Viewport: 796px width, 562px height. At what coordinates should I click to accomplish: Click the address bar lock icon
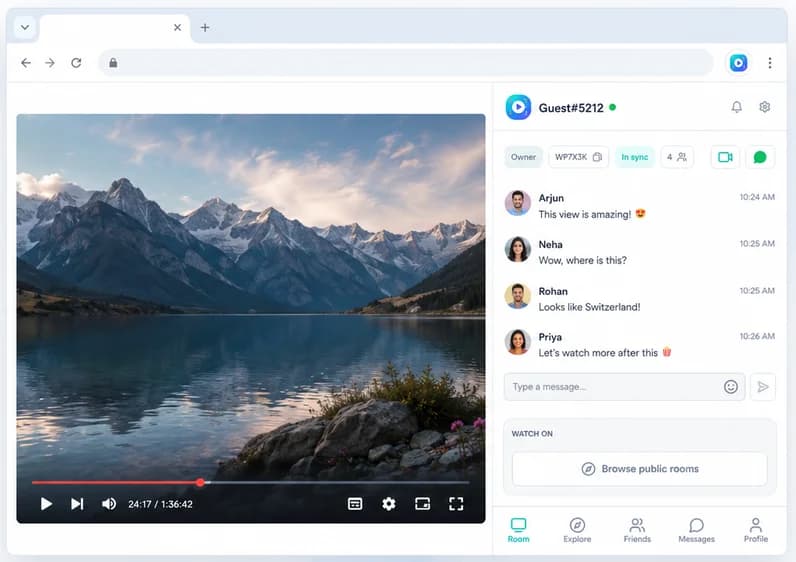pyautogui.click(x=113, y=62)
